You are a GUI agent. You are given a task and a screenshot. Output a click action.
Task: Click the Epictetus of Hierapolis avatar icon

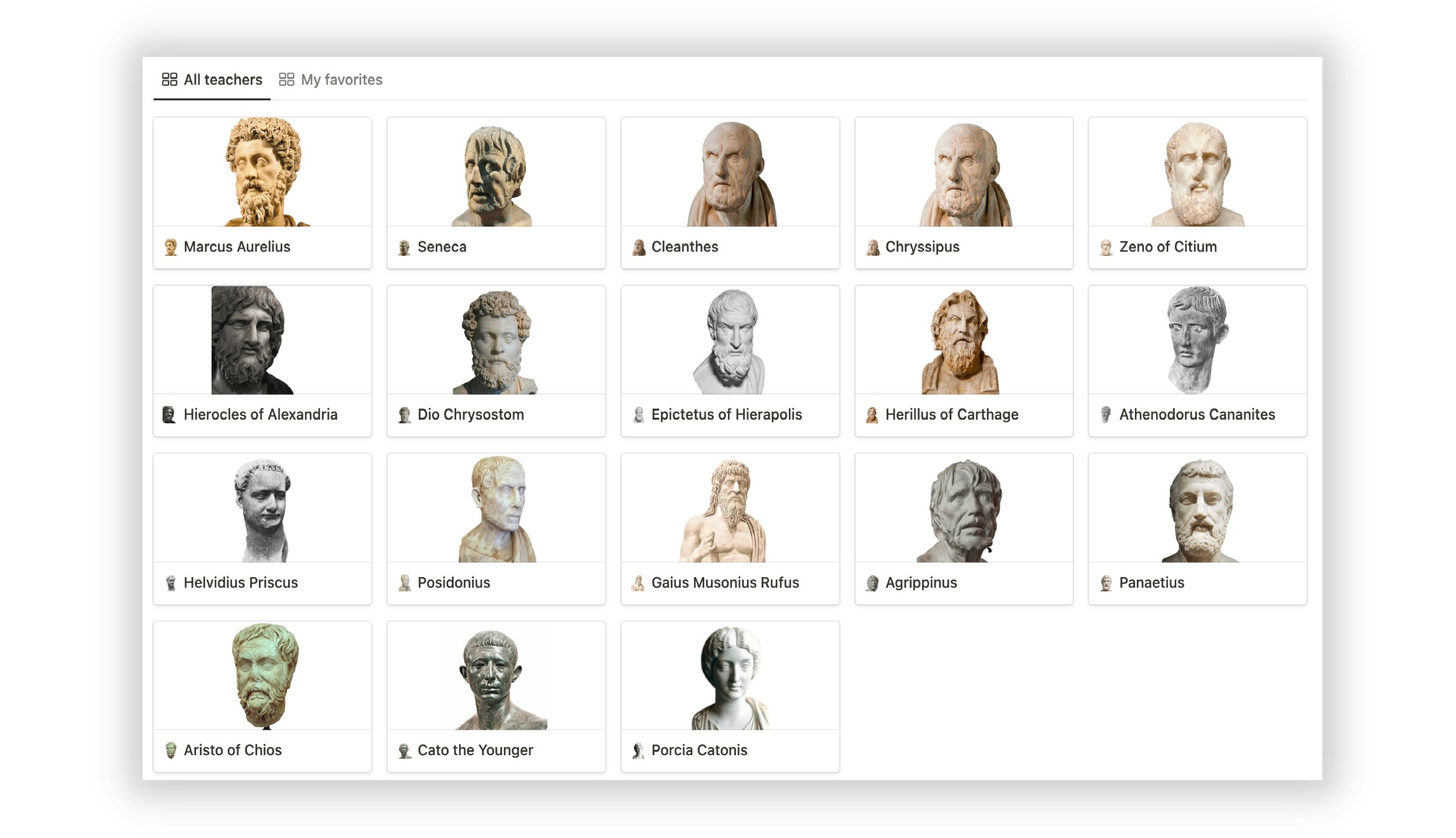point(637,415)
